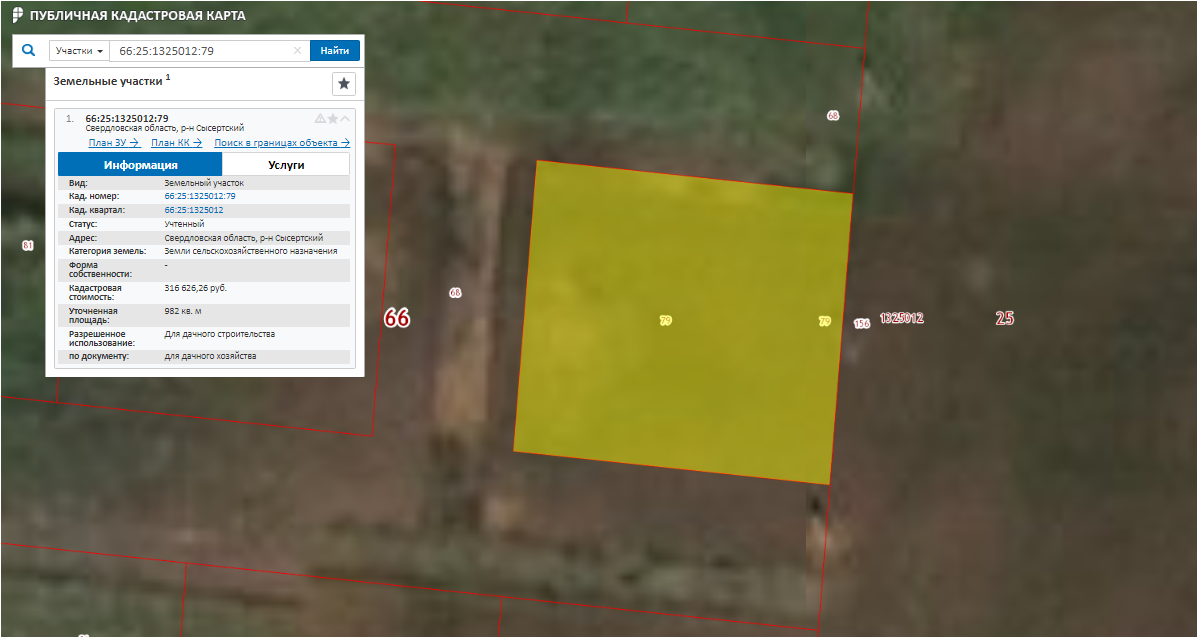Collapse the result card with chevron

[x=346, y=118]
